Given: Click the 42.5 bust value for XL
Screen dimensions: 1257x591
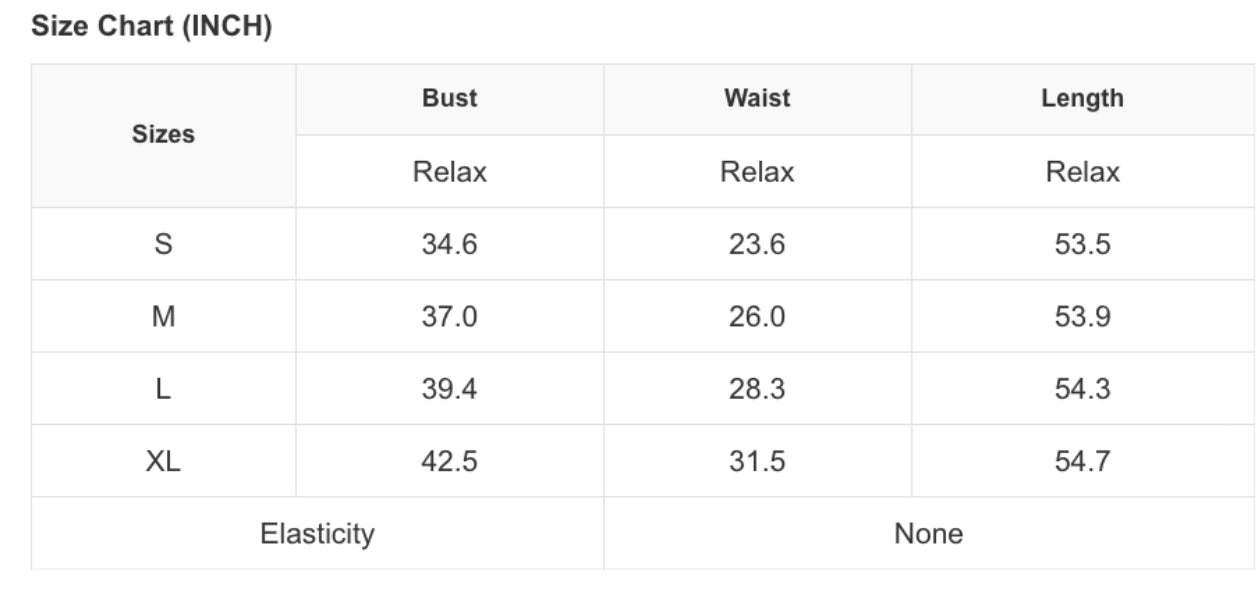Looking at the screenshot, I should click(x=449, y=461).
